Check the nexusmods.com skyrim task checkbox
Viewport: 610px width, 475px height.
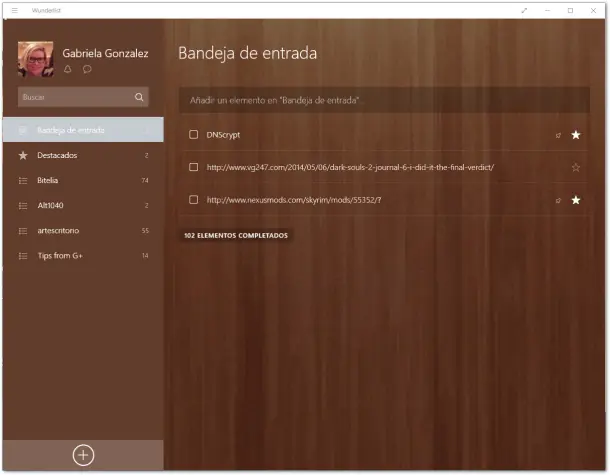coord(193,200)
